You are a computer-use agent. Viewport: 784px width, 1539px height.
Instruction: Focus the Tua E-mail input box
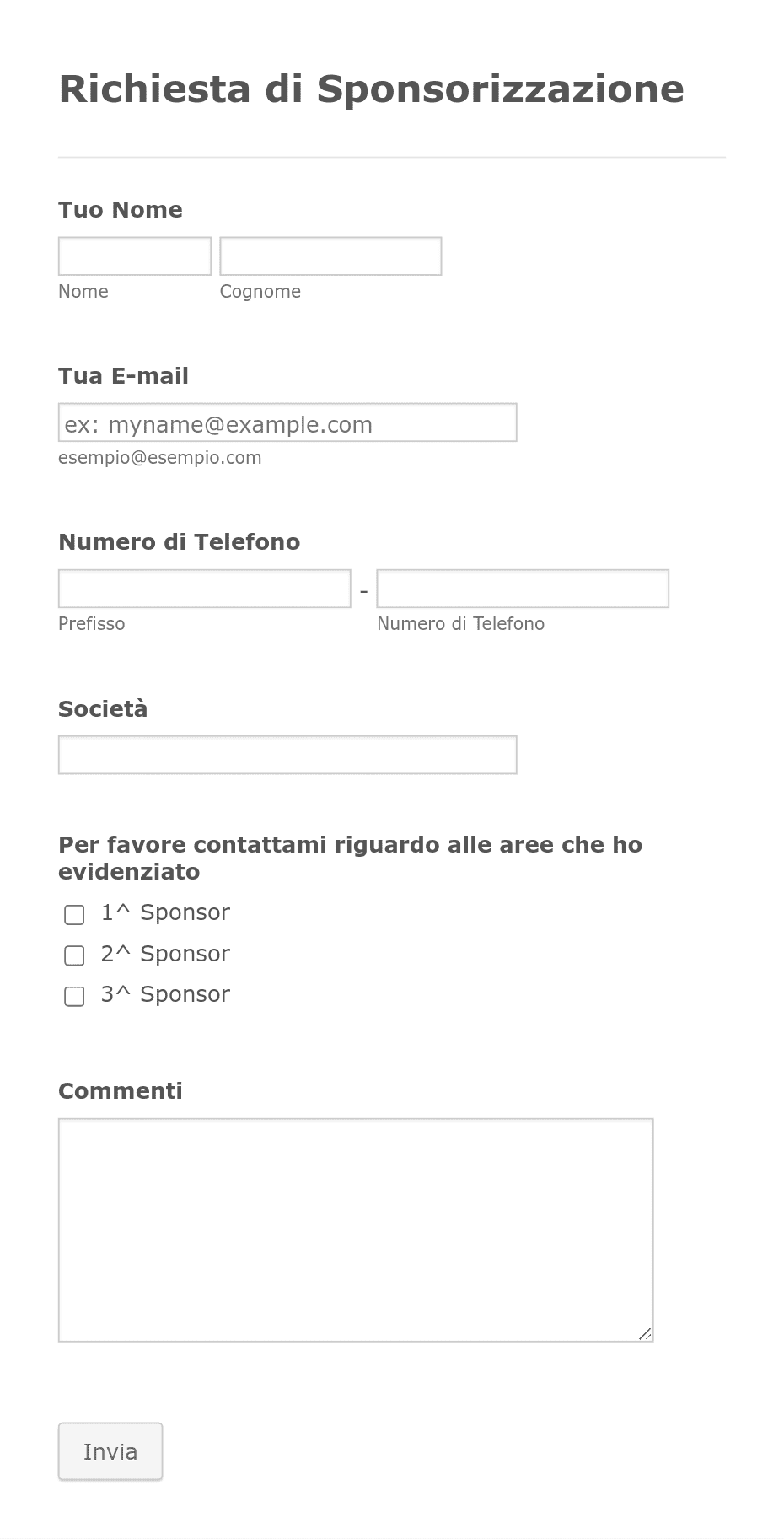tap(287, 422)
